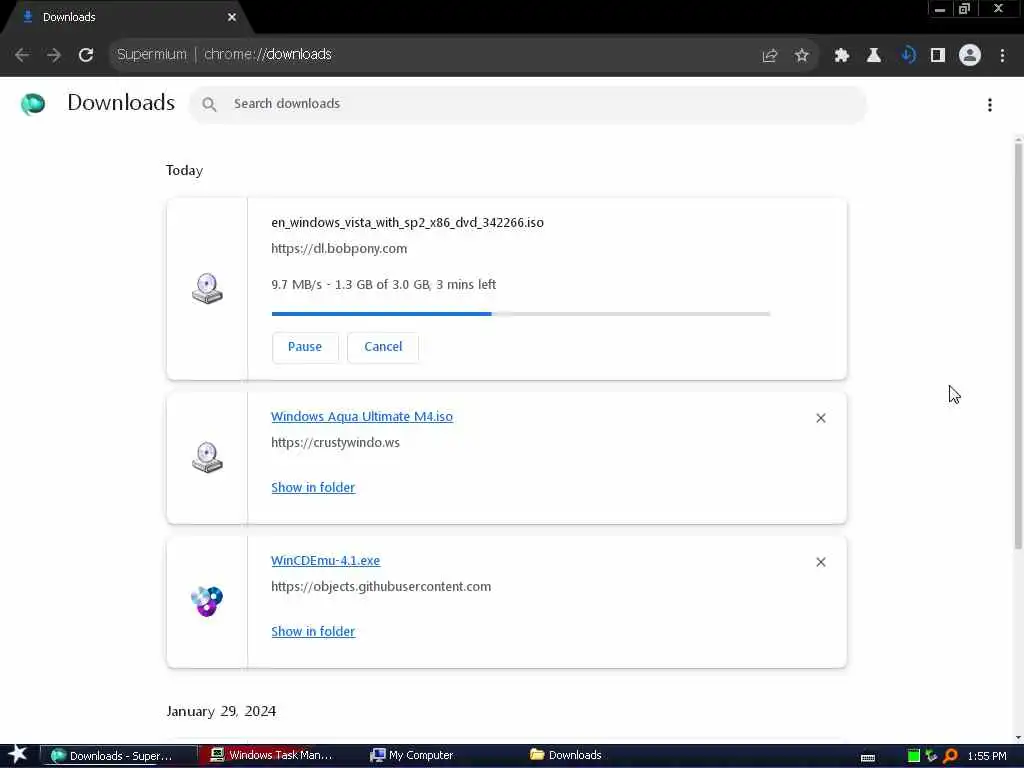Viewport: 1024px width, 768px height.
Task: Click the https://crustywindo.ws source text
Action: click(x=335, y=443)
